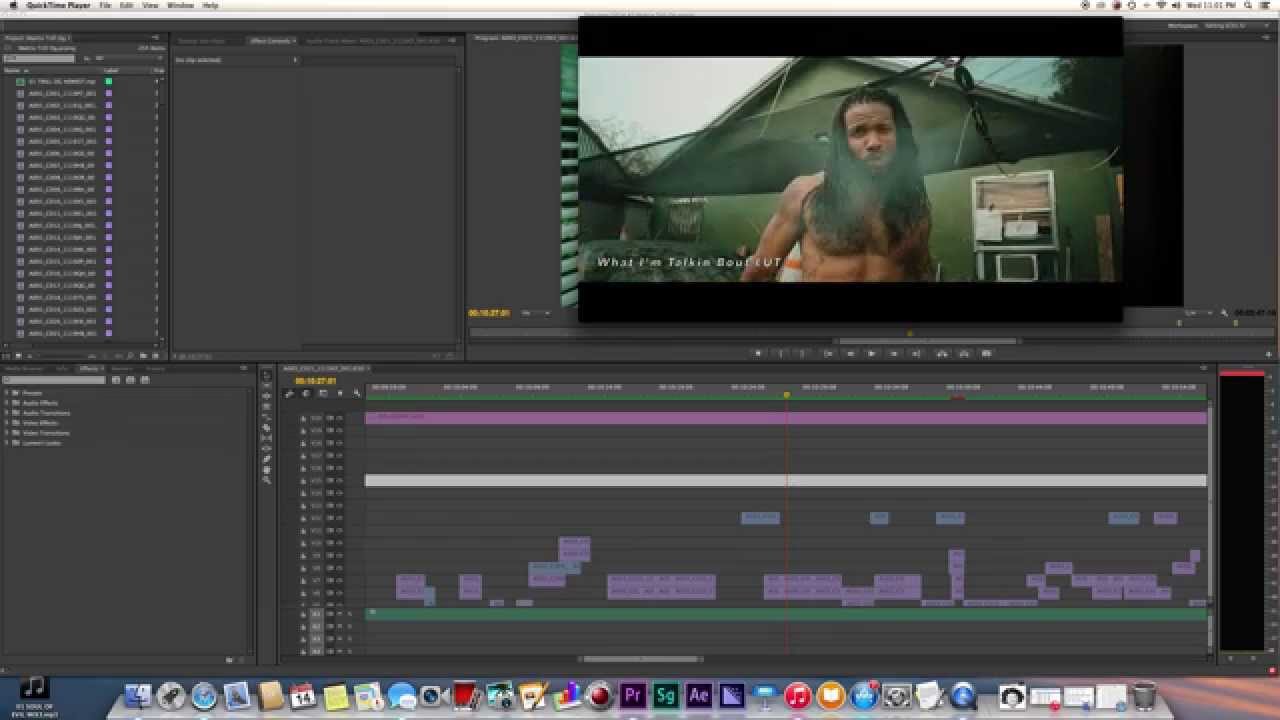The width and height of the screenshot is (1280, 720).
Task: Open the Program Monitor zoom level dropdown
Action: 536,313
